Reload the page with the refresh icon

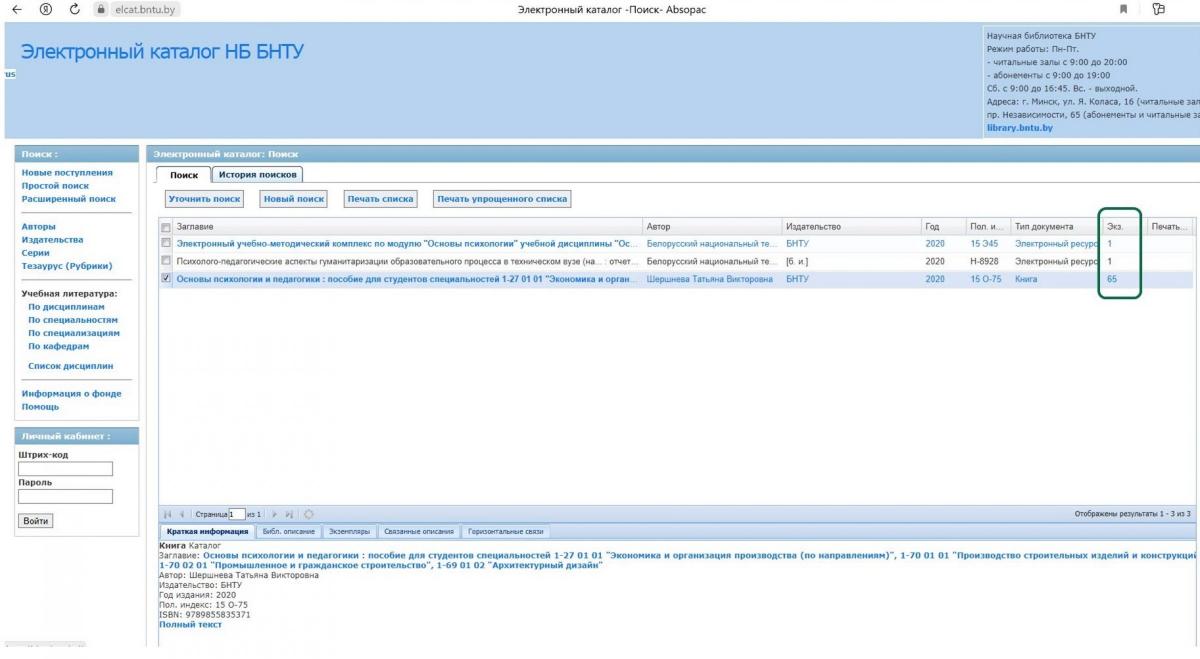click(x=76, y=9)
